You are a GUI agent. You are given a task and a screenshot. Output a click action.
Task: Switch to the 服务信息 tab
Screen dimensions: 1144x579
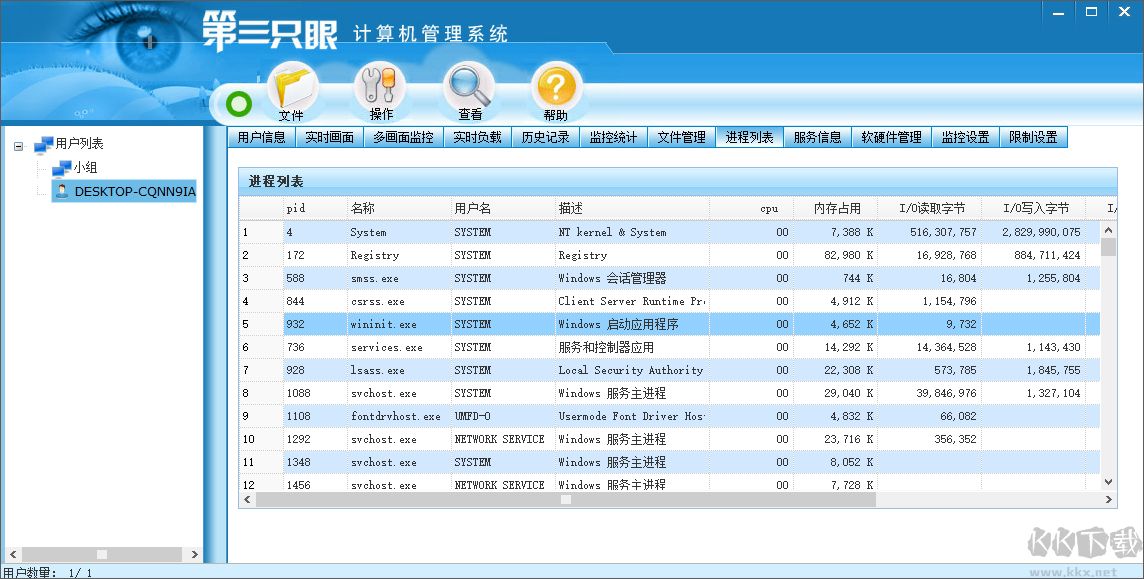pyautogui.click(x=817, y=138)
